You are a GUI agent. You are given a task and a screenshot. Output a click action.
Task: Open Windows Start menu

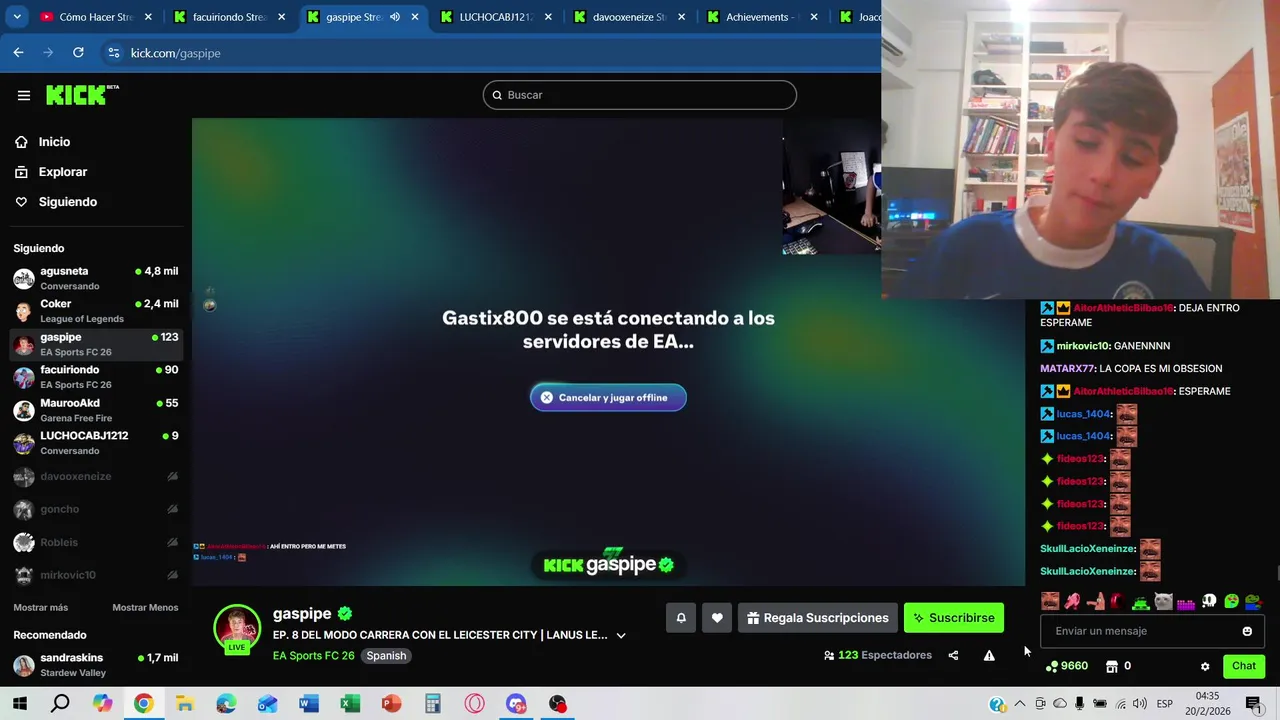pyautogui.click(x=19, y=704)
